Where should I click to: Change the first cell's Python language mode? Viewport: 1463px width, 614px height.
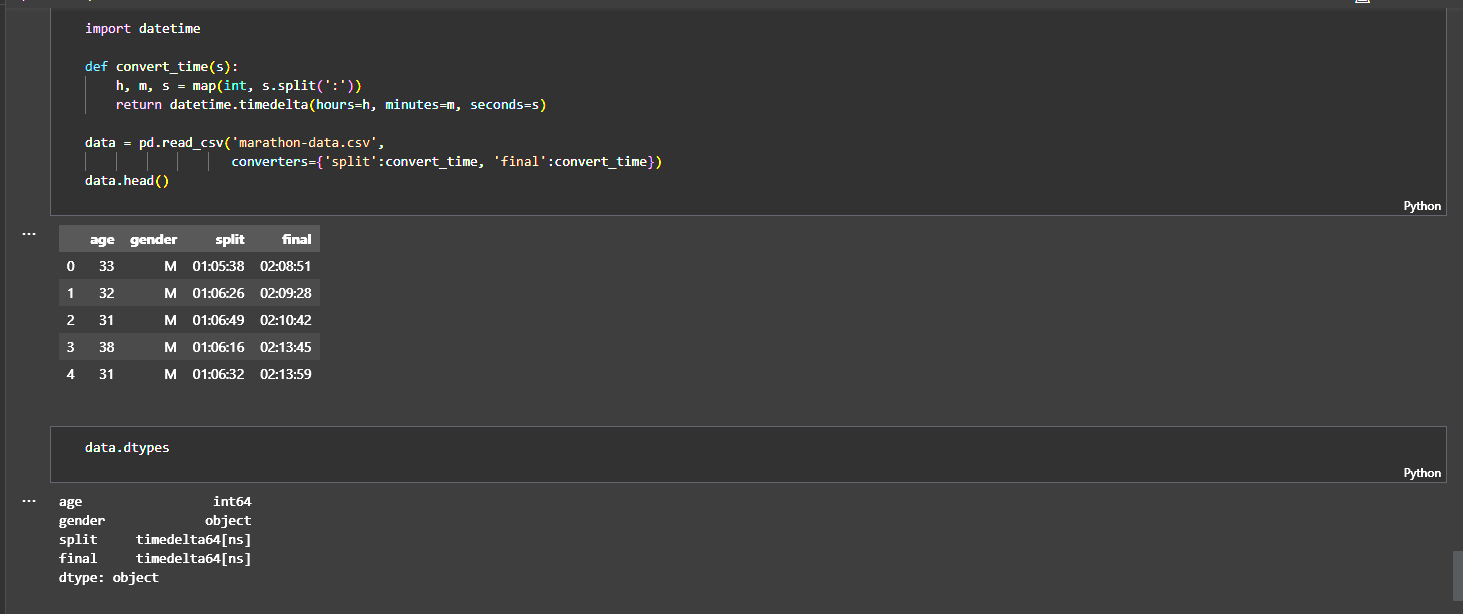pyautogui.click(x=1422, y=206)
